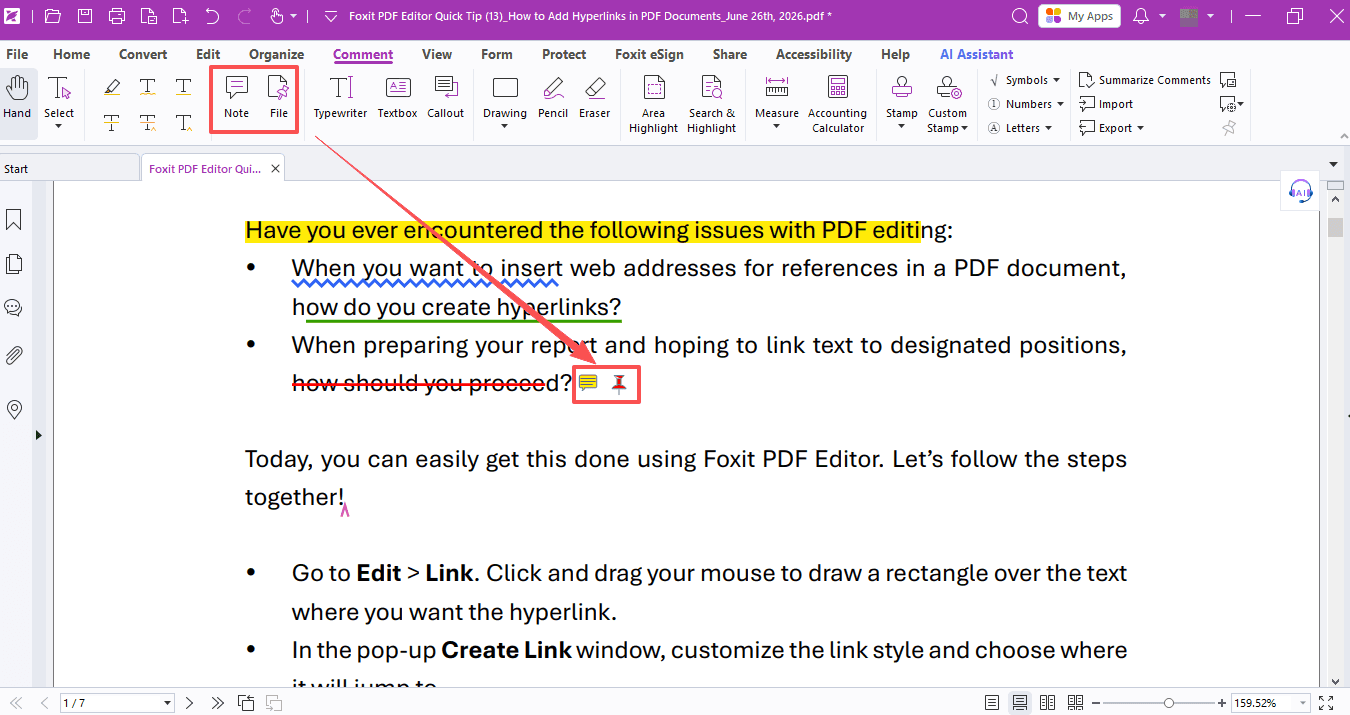Activate the Note comment tool
This screenshot has width=1350, height=715.
[x=237, y=98]
